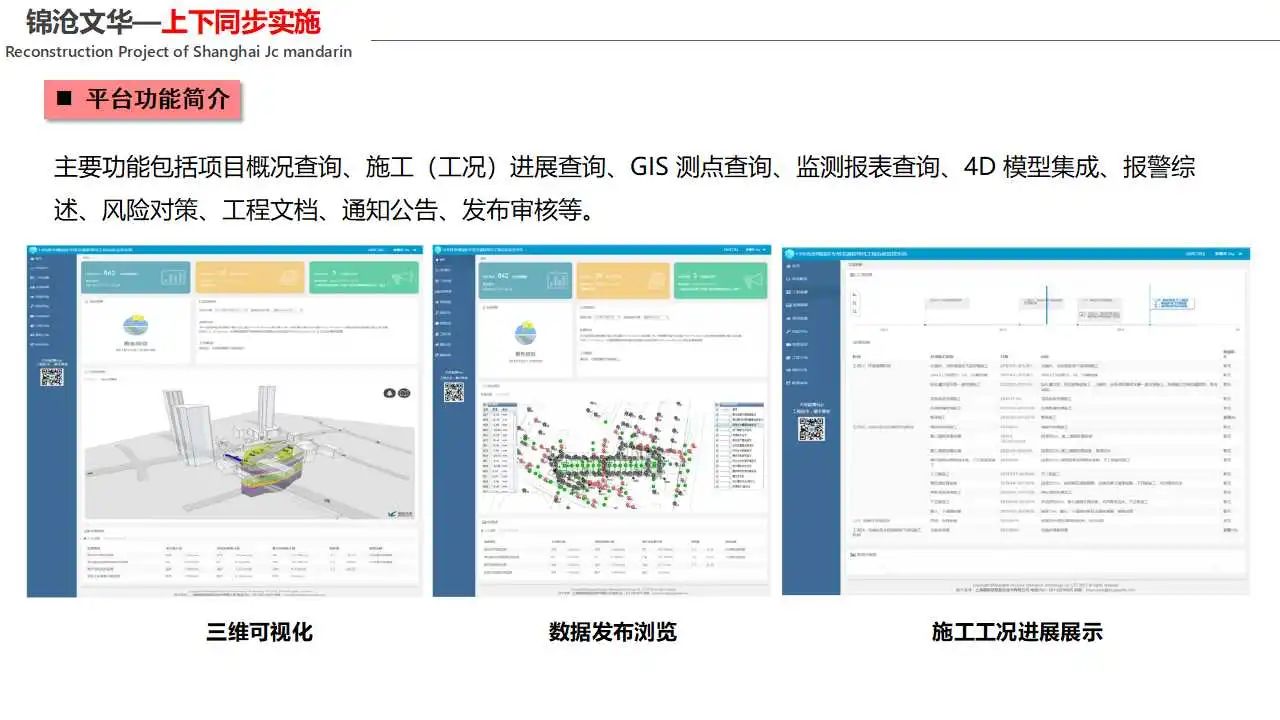Click the QR code in the 3D visualization sidebar

coord(52,377)
